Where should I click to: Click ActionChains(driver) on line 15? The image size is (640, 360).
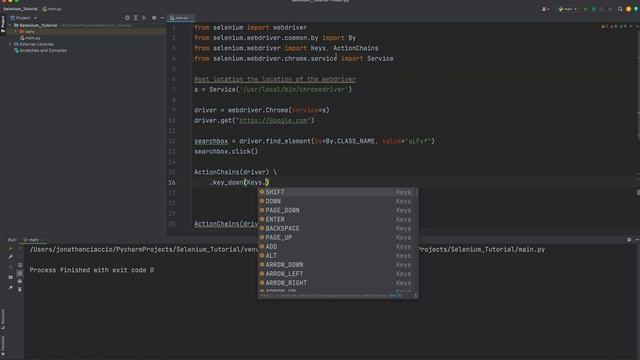(x=231, y=172)
